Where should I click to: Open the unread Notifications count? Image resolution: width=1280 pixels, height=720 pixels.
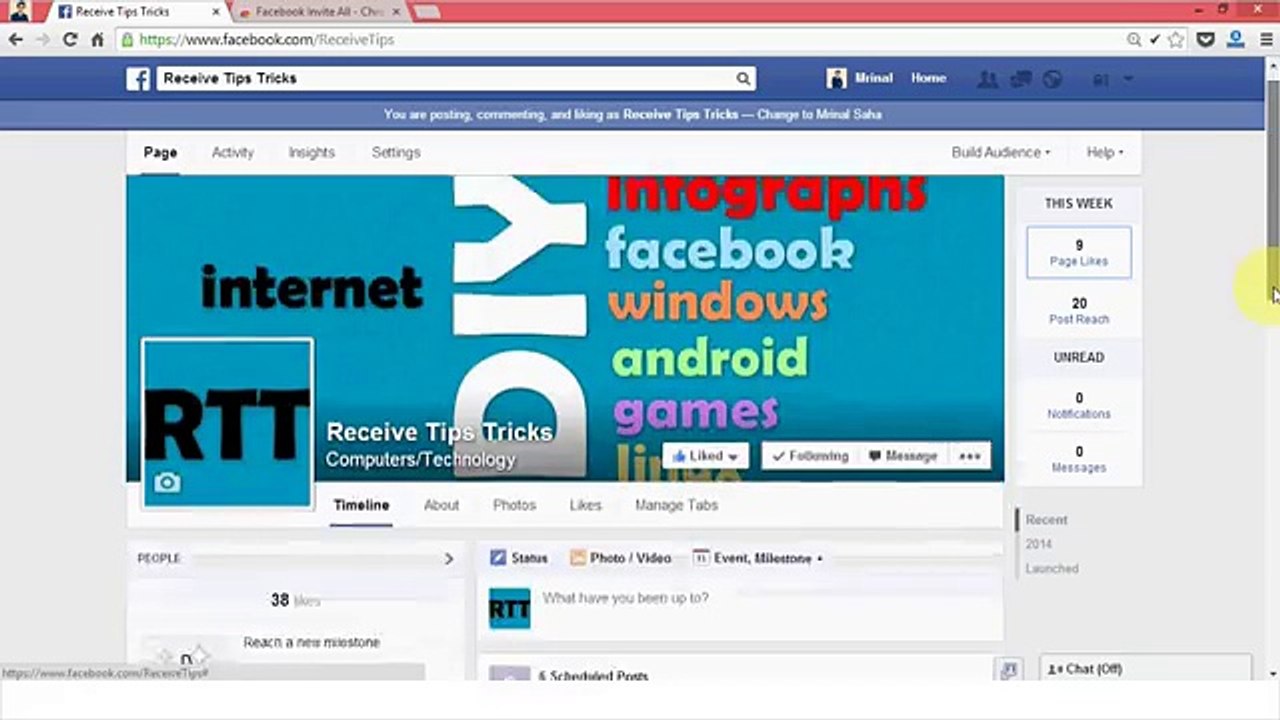point(1079,405)
